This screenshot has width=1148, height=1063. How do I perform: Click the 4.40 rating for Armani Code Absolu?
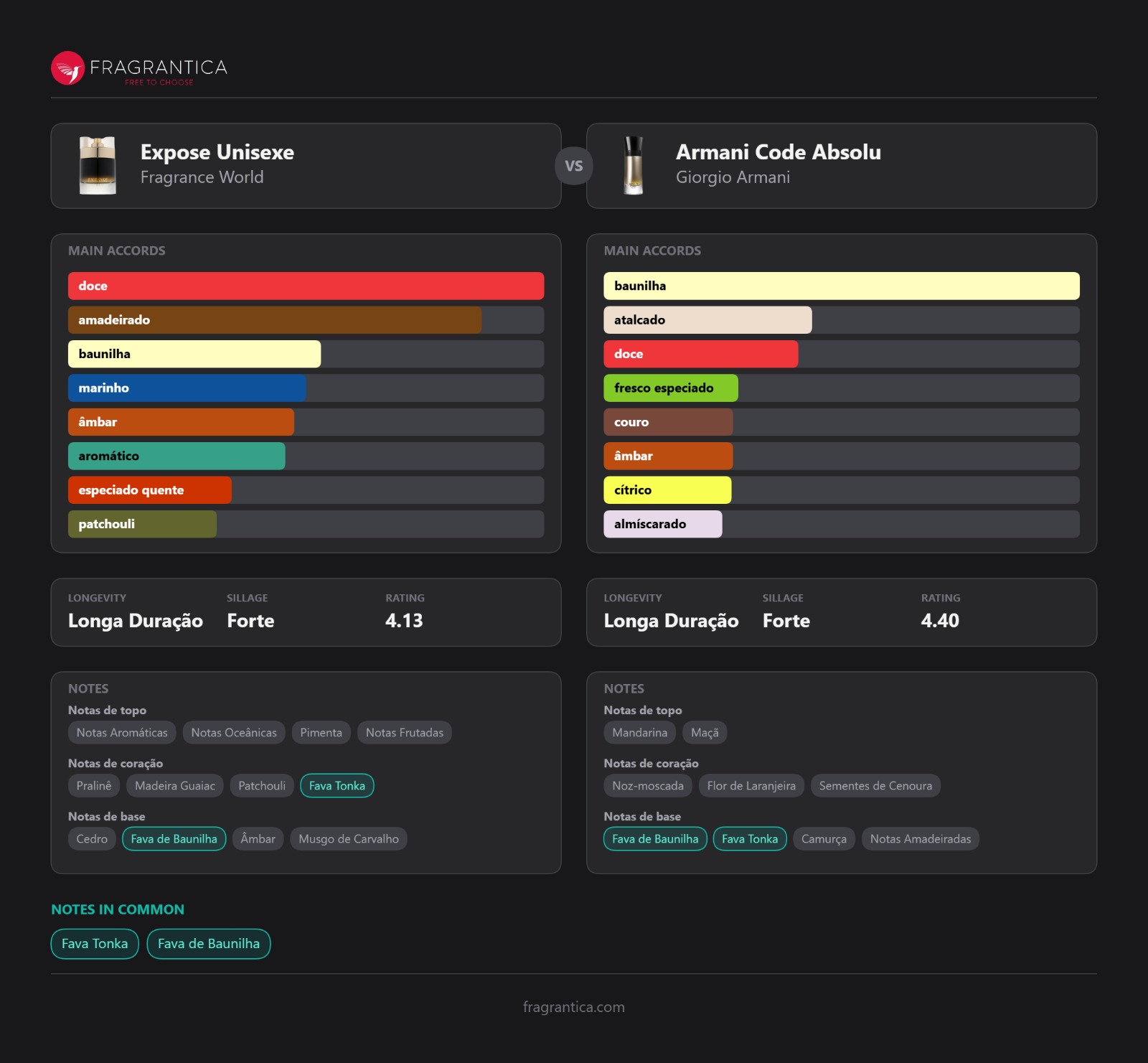click(940, 621)
